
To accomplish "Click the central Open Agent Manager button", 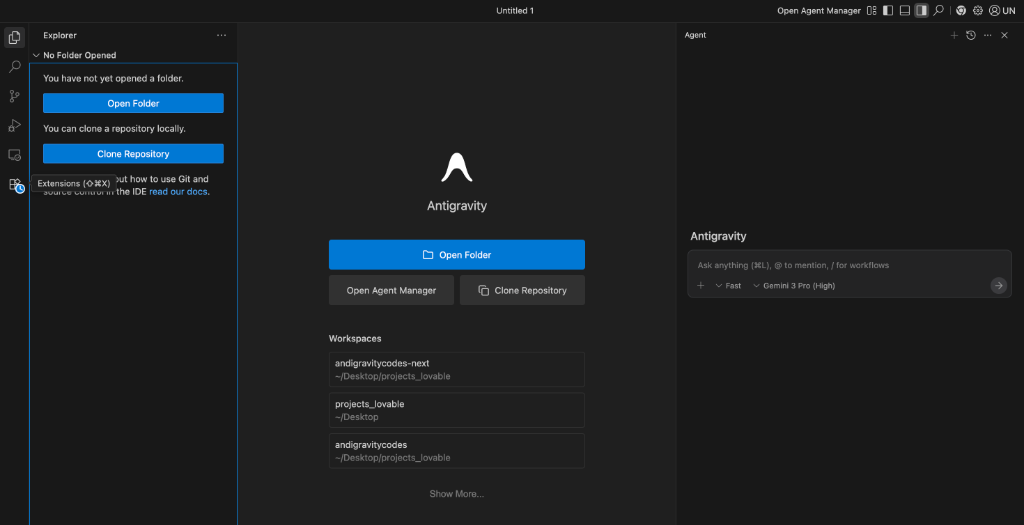I will tap(391, 291).
